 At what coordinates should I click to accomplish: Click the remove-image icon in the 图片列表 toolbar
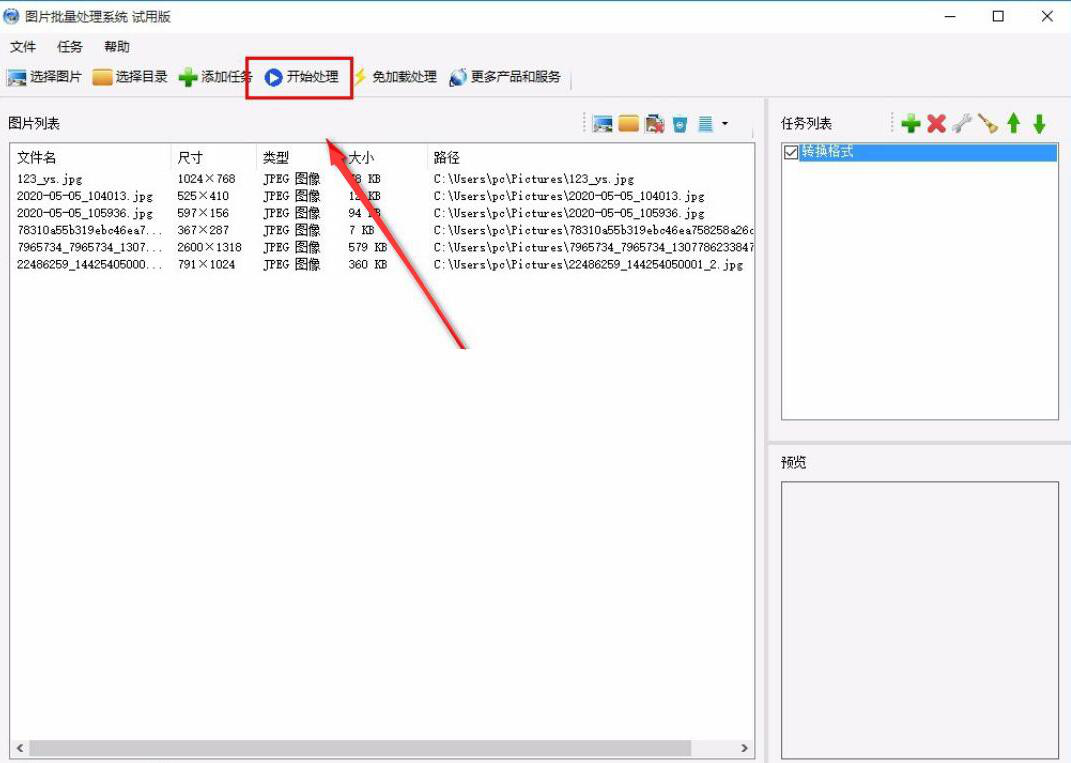tap(654, 124)
